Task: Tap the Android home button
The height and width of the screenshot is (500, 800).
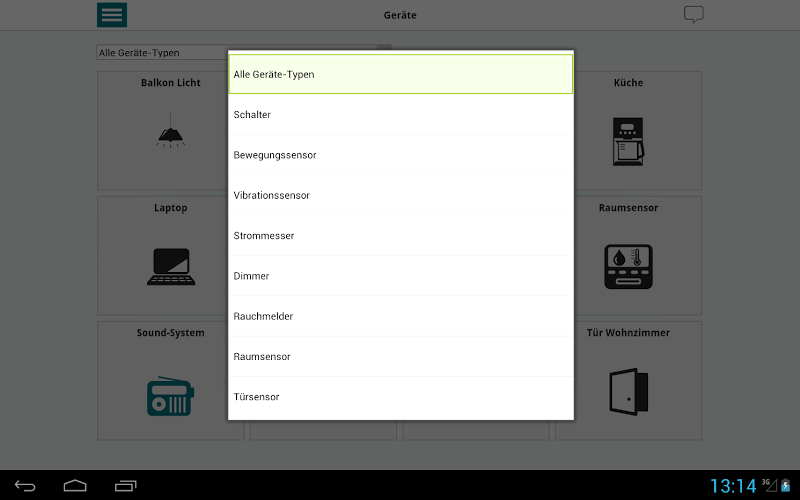Action: click(75, 485)
